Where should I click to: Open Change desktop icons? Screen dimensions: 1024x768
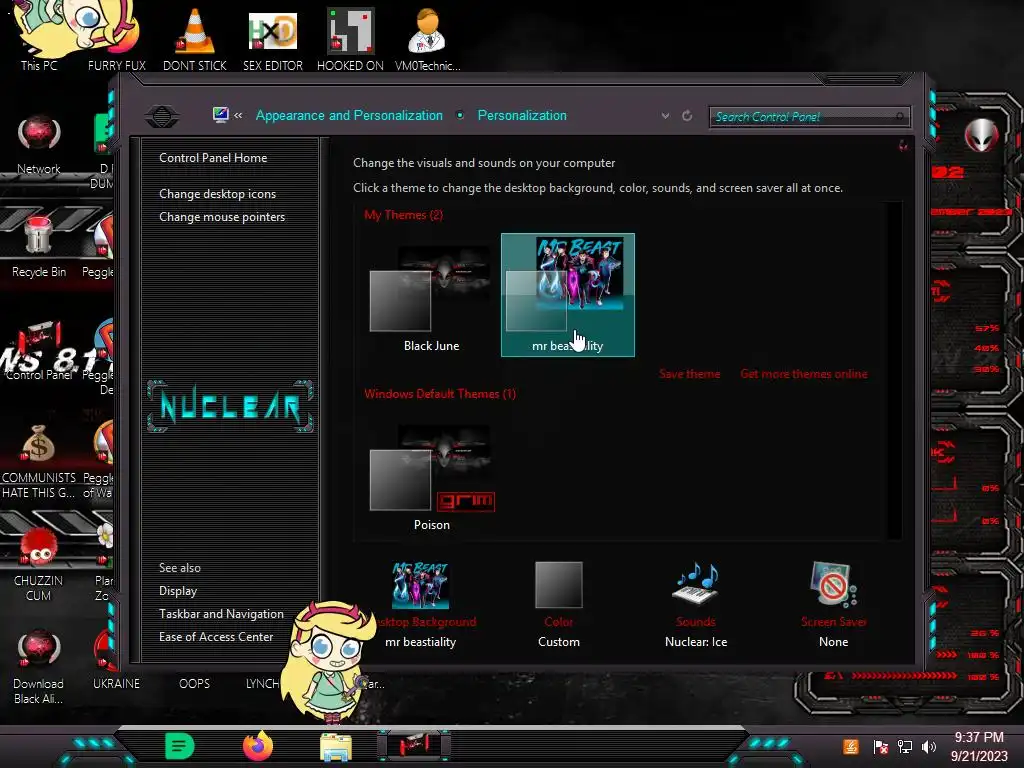217,194
